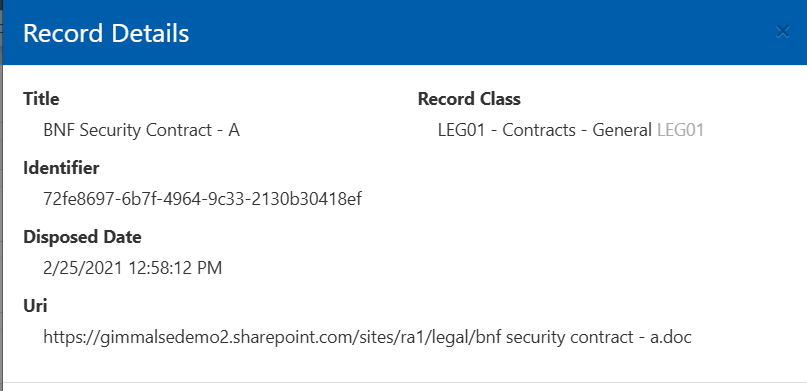Open the LEG01 - Contracts - General record class
The image size is (807, 391).
click(545, 130)
